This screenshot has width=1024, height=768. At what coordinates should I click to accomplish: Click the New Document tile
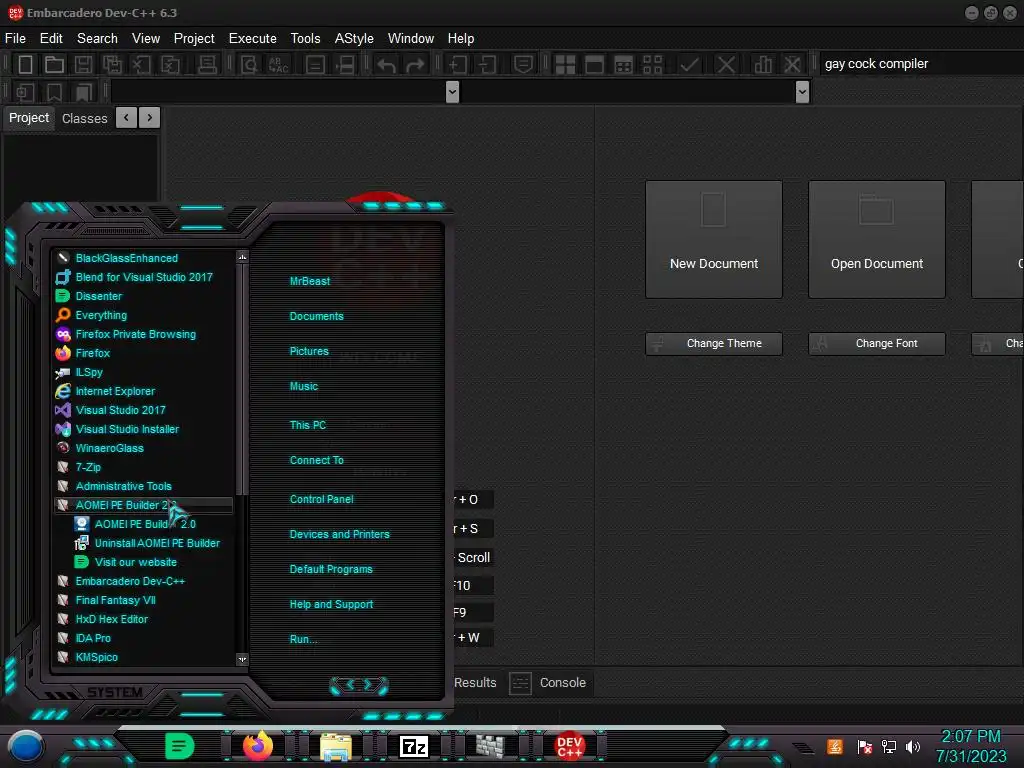point(714,240)
